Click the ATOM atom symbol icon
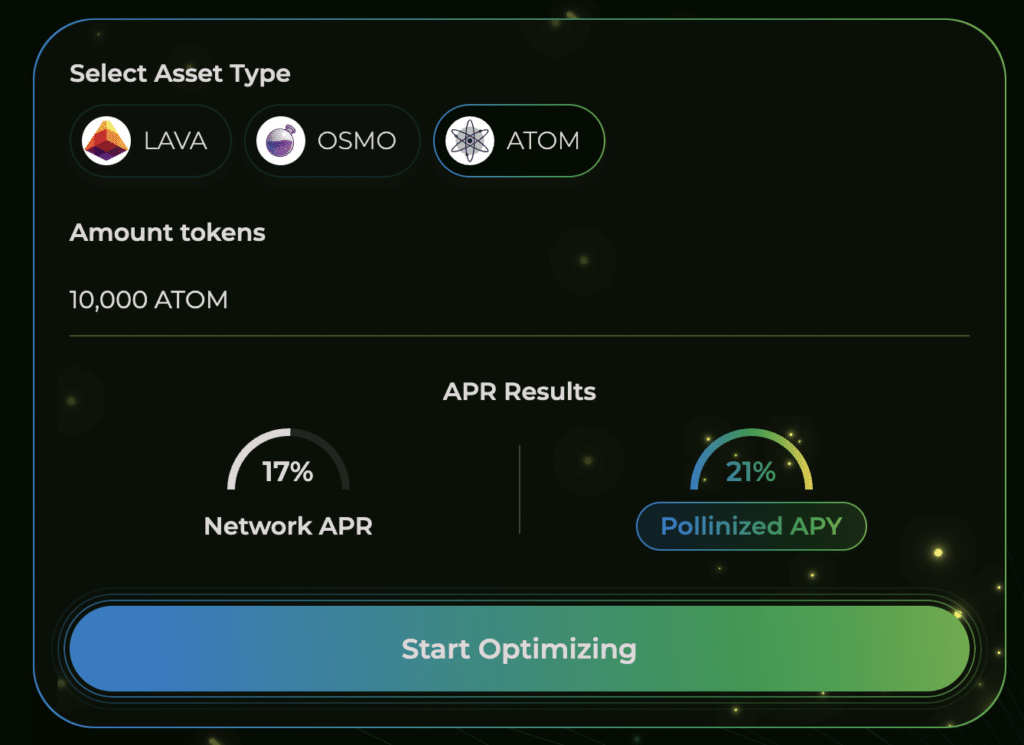1024x745 pixels. tap(468, 140)
